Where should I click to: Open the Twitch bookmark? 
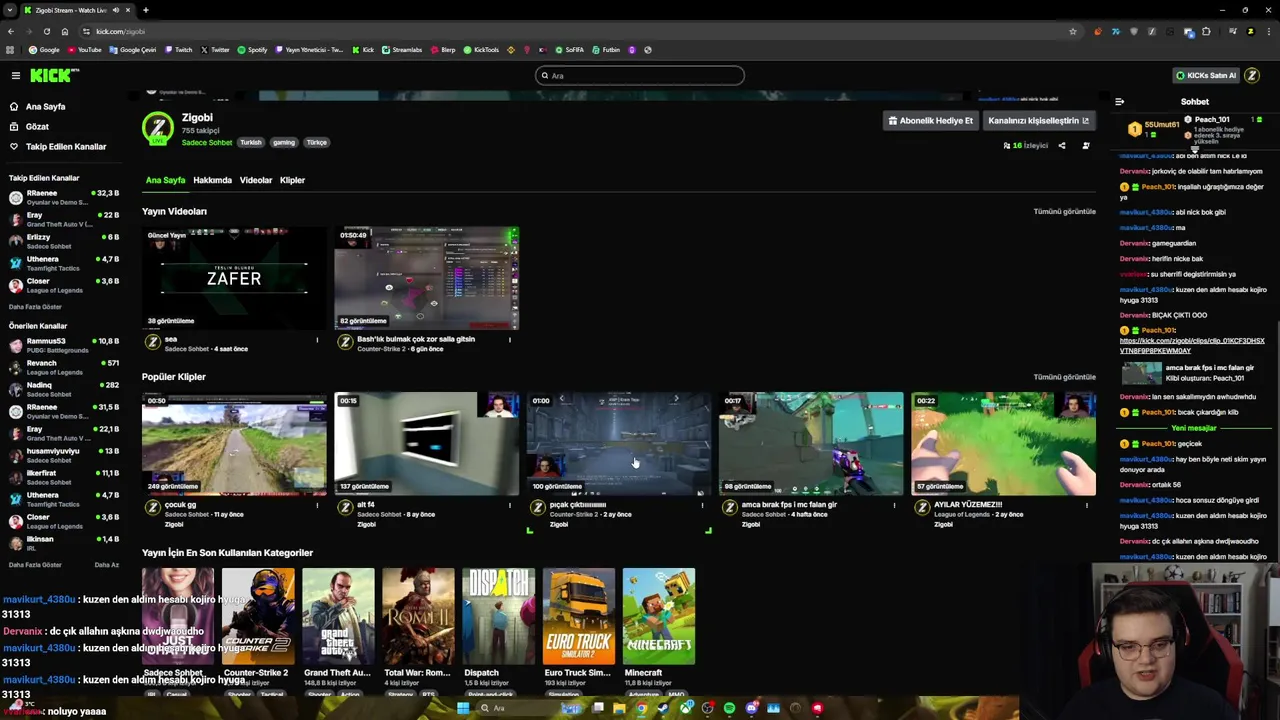coord(179,50)
